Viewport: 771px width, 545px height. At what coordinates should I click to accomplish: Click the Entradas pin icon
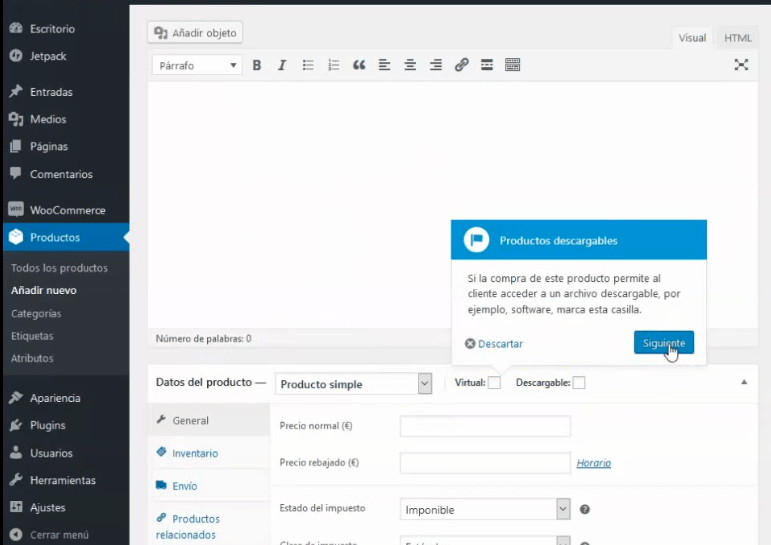tap(16, 91)
